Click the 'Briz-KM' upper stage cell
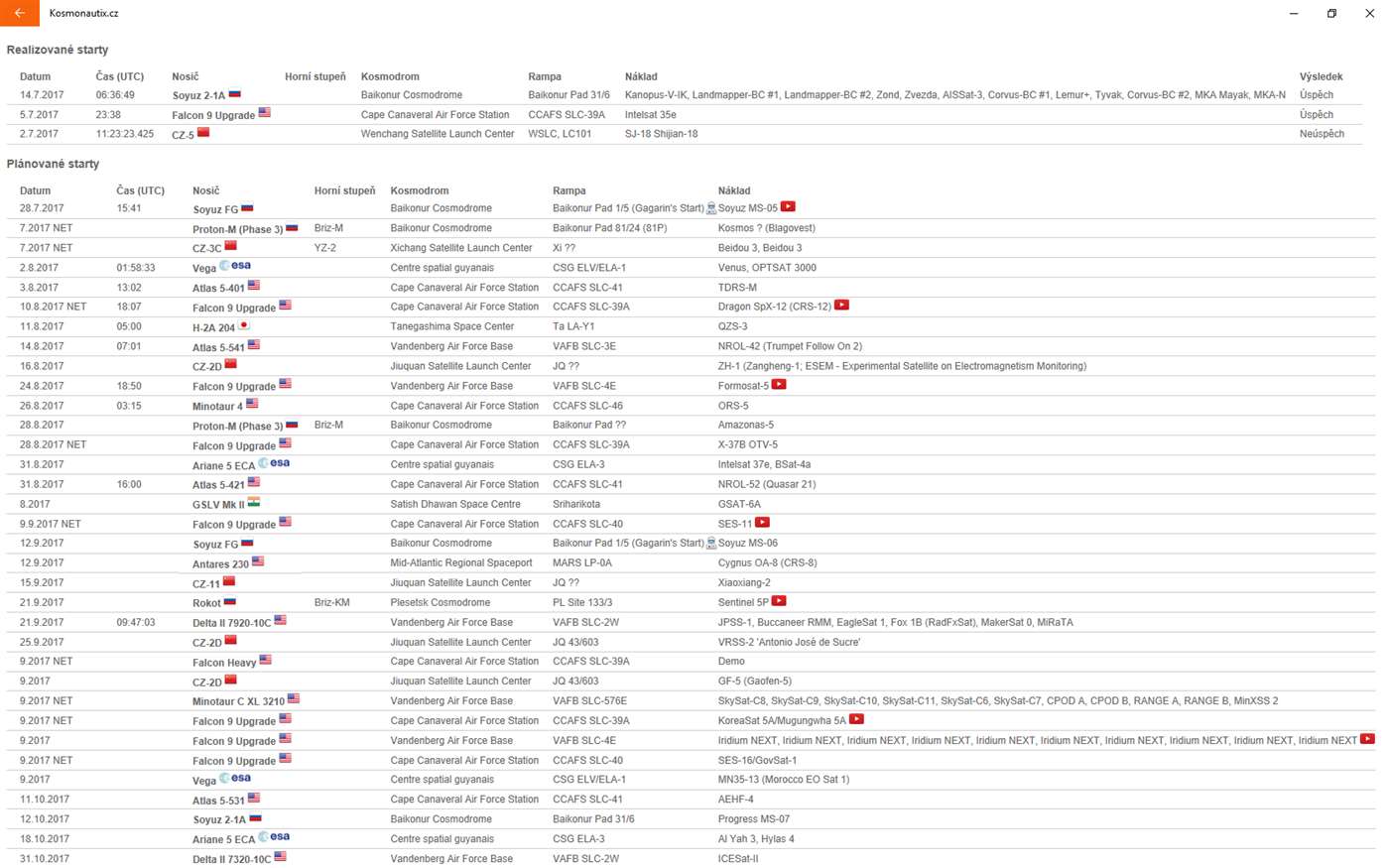This screenshot has width=1389, height=868. click(x=331, y=602)
